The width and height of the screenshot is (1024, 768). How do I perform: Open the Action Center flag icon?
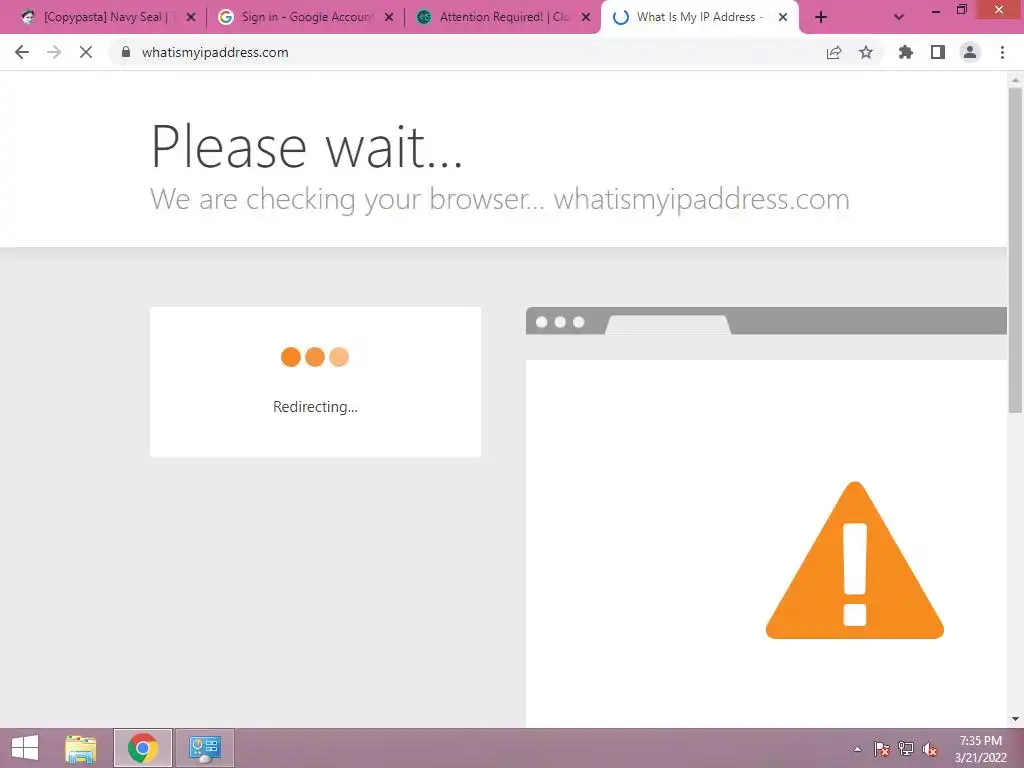click(881, 749)
